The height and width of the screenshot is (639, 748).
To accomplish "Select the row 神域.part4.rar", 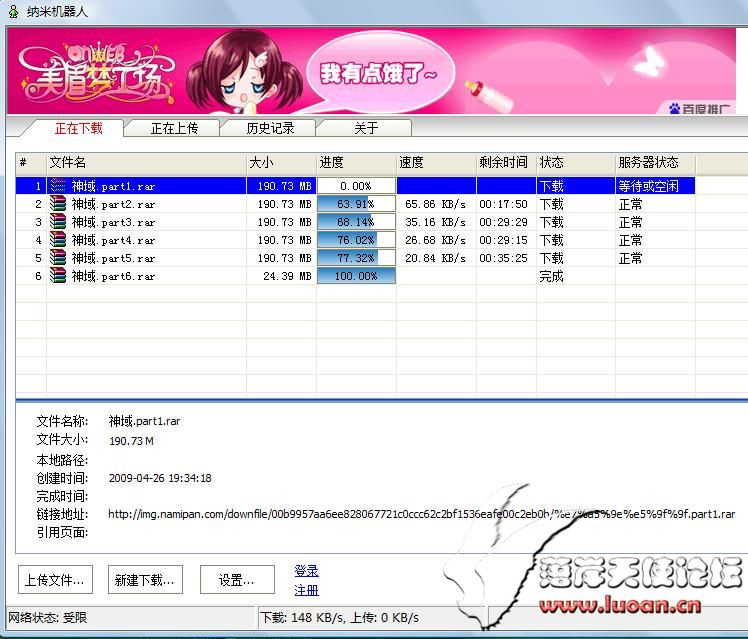I will pos(355,240).
